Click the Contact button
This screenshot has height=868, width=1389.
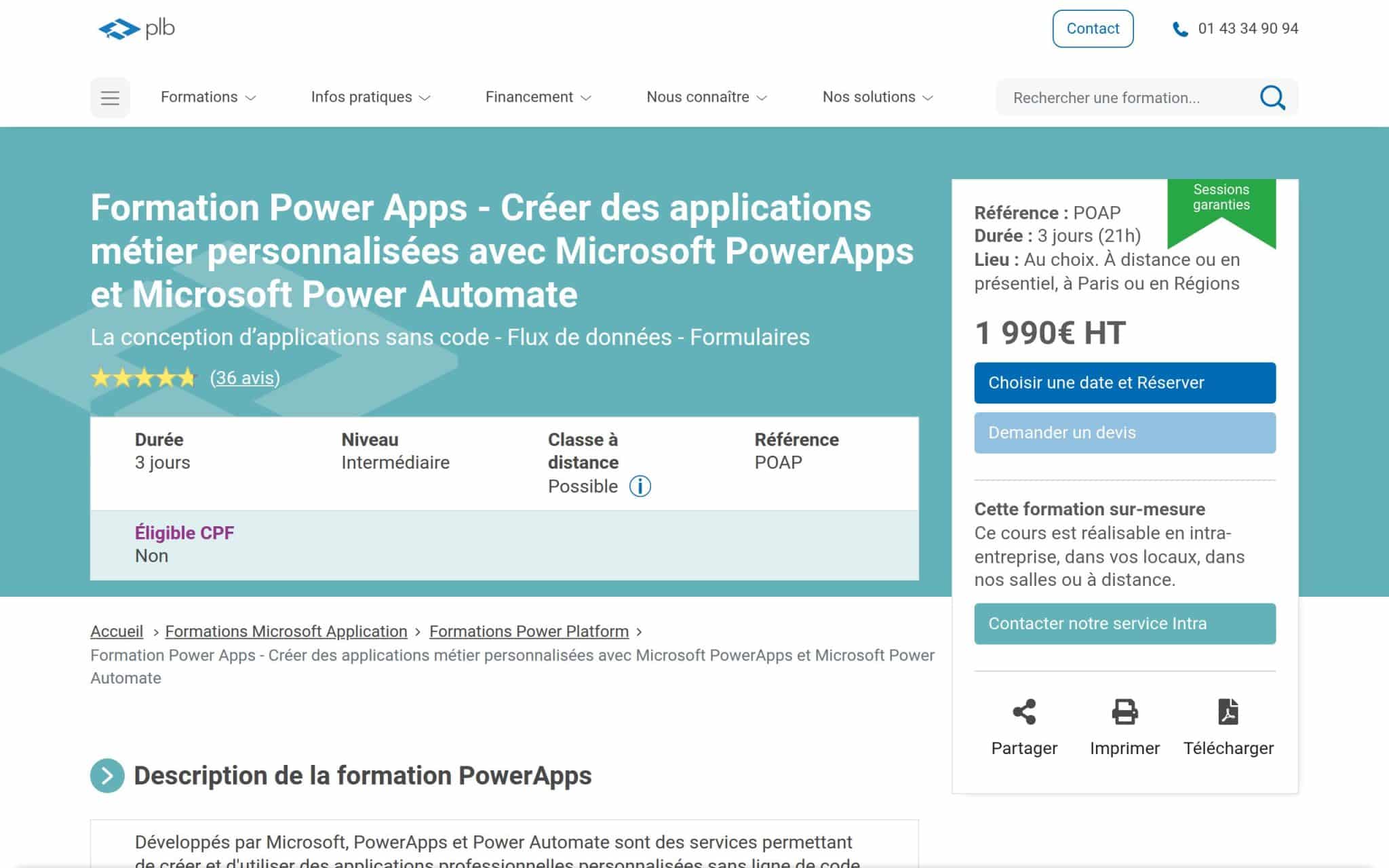pos(1093,28)
